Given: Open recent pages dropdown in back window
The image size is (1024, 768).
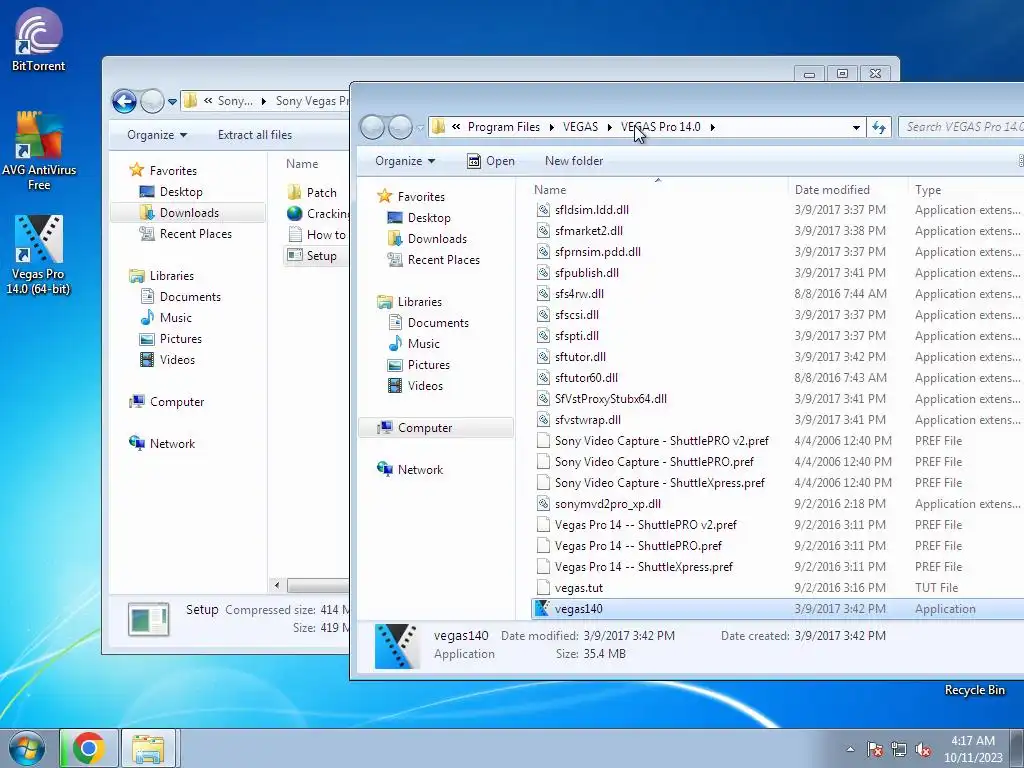Looking at the screenshot, I should 172,102.
